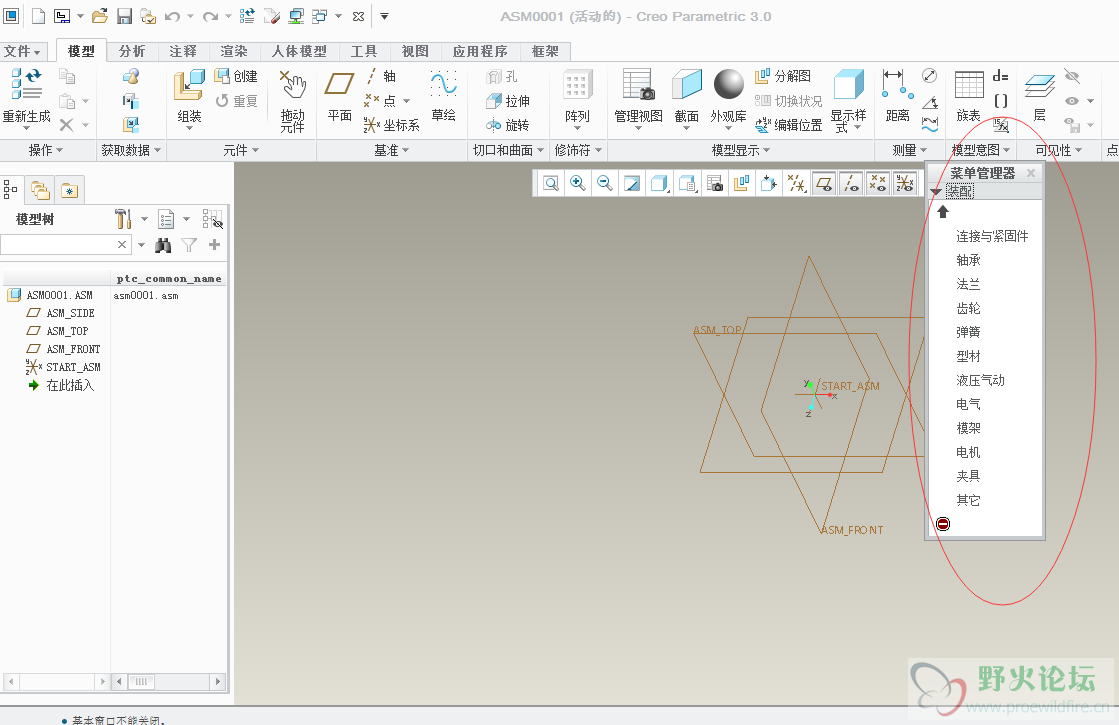The width and height of the screenshot is (1119, 725).
Task: Click the Regenerate (重新生成) icon
Action: 26,84
